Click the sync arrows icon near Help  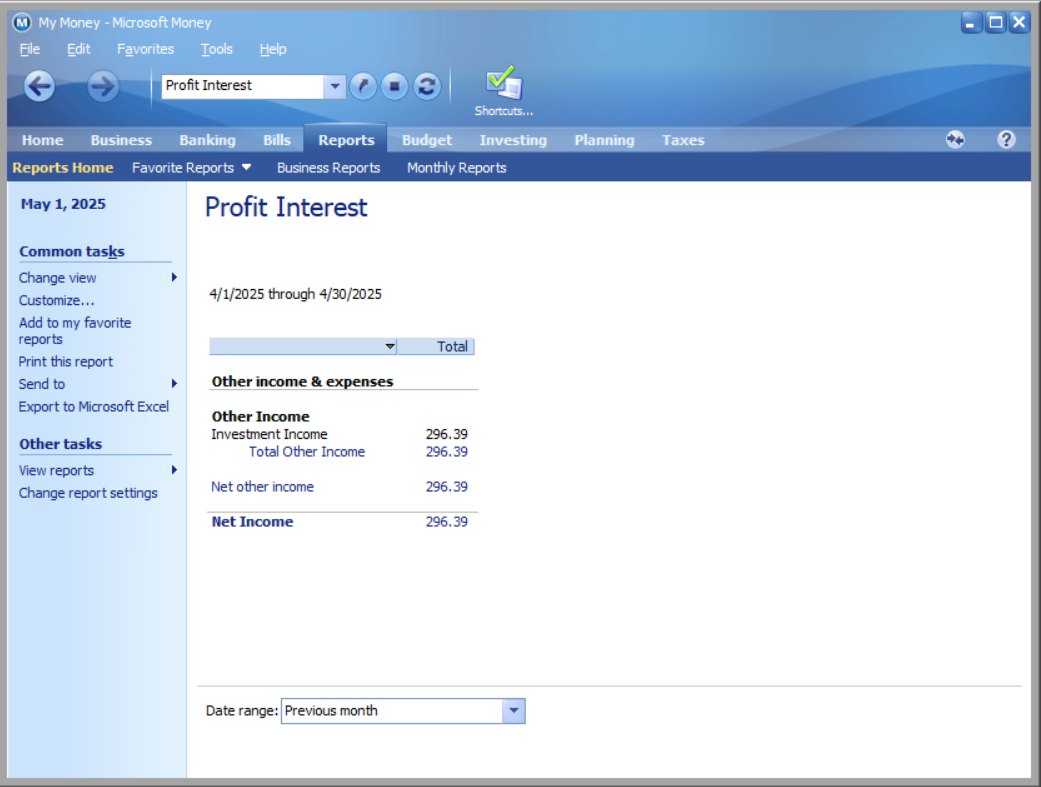point(955,139)
